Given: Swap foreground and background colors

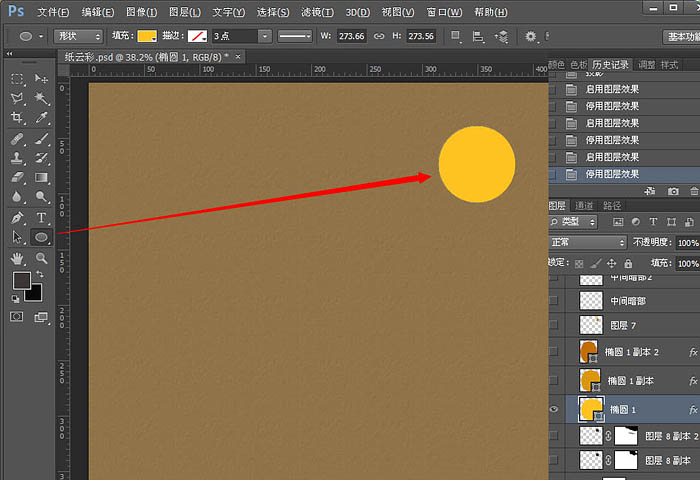Looking at the screenshot, I should [x=40, y=274].
